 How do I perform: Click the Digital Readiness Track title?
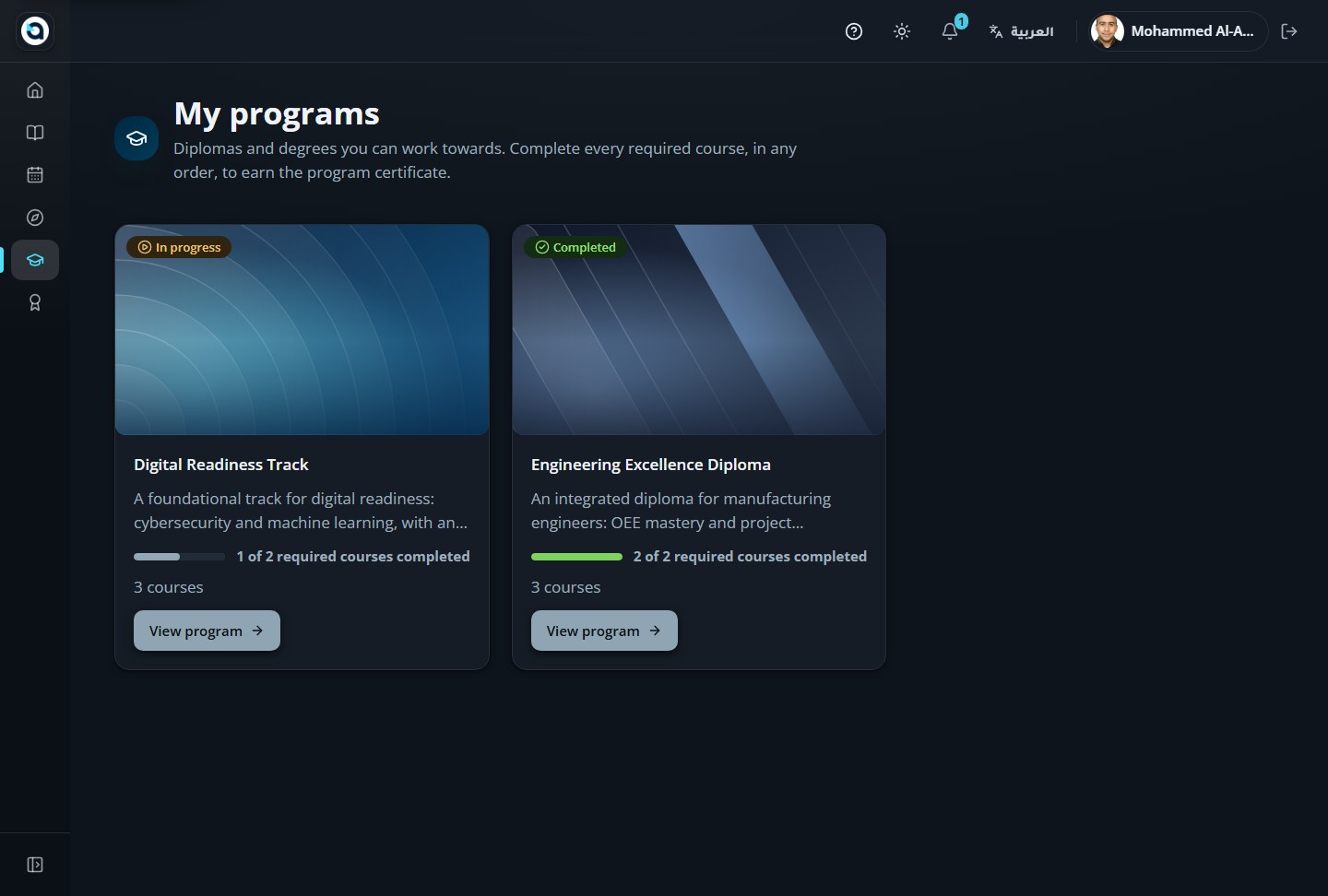point(221,465)
